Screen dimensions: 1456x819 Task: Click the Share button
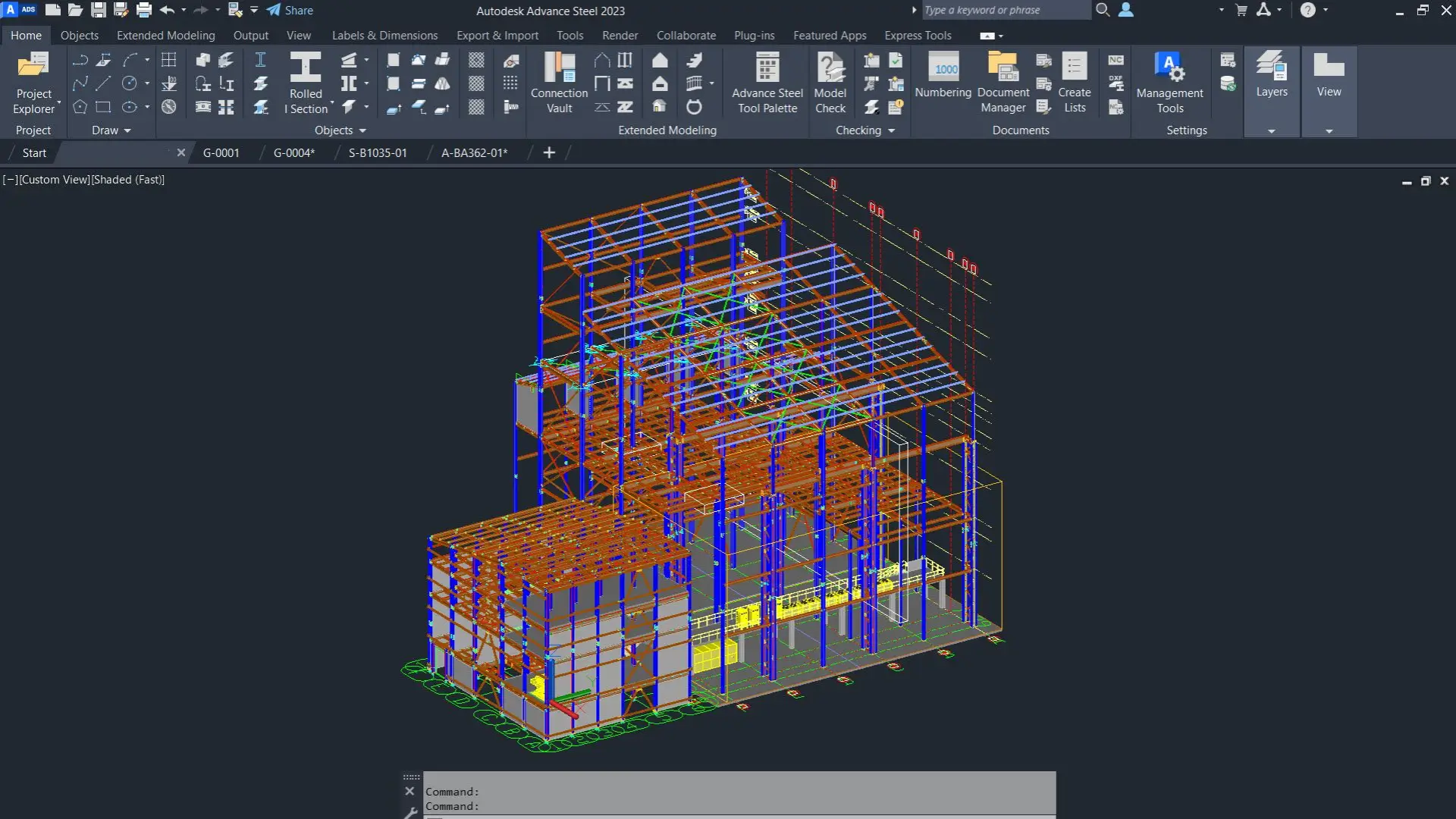(290, 11)
